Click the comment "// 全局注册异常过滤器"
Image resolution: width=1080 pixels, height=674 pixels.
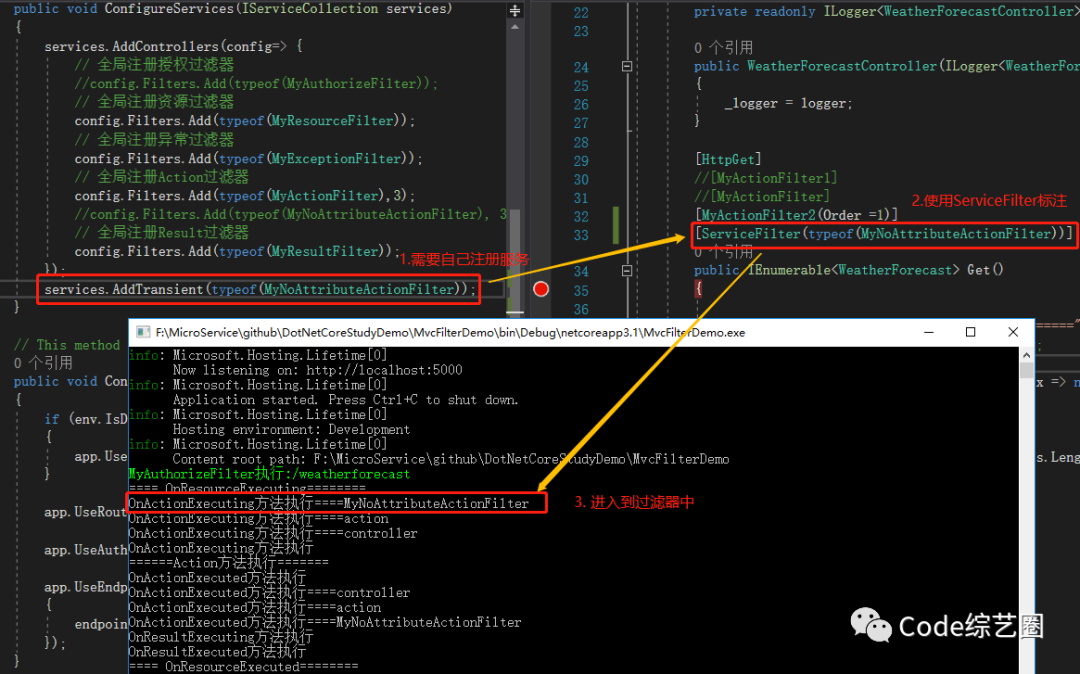(154, 140)
